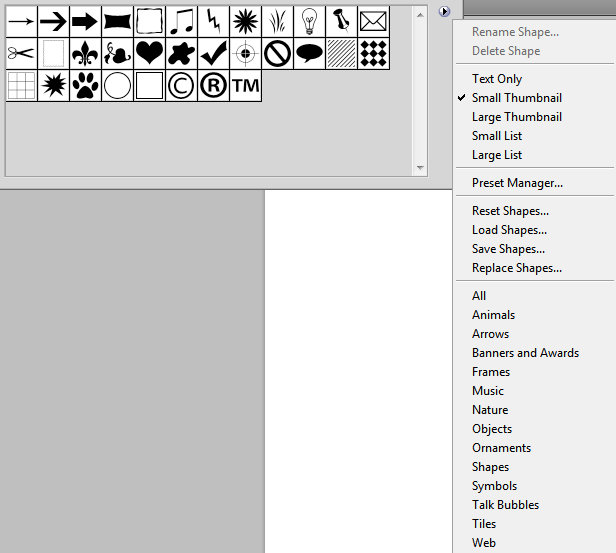Image resolution: width=616 pixels, height=553 pixels.
Task: Load the Frames shape set
Action: pyautogui.click(x=491, y=372)
